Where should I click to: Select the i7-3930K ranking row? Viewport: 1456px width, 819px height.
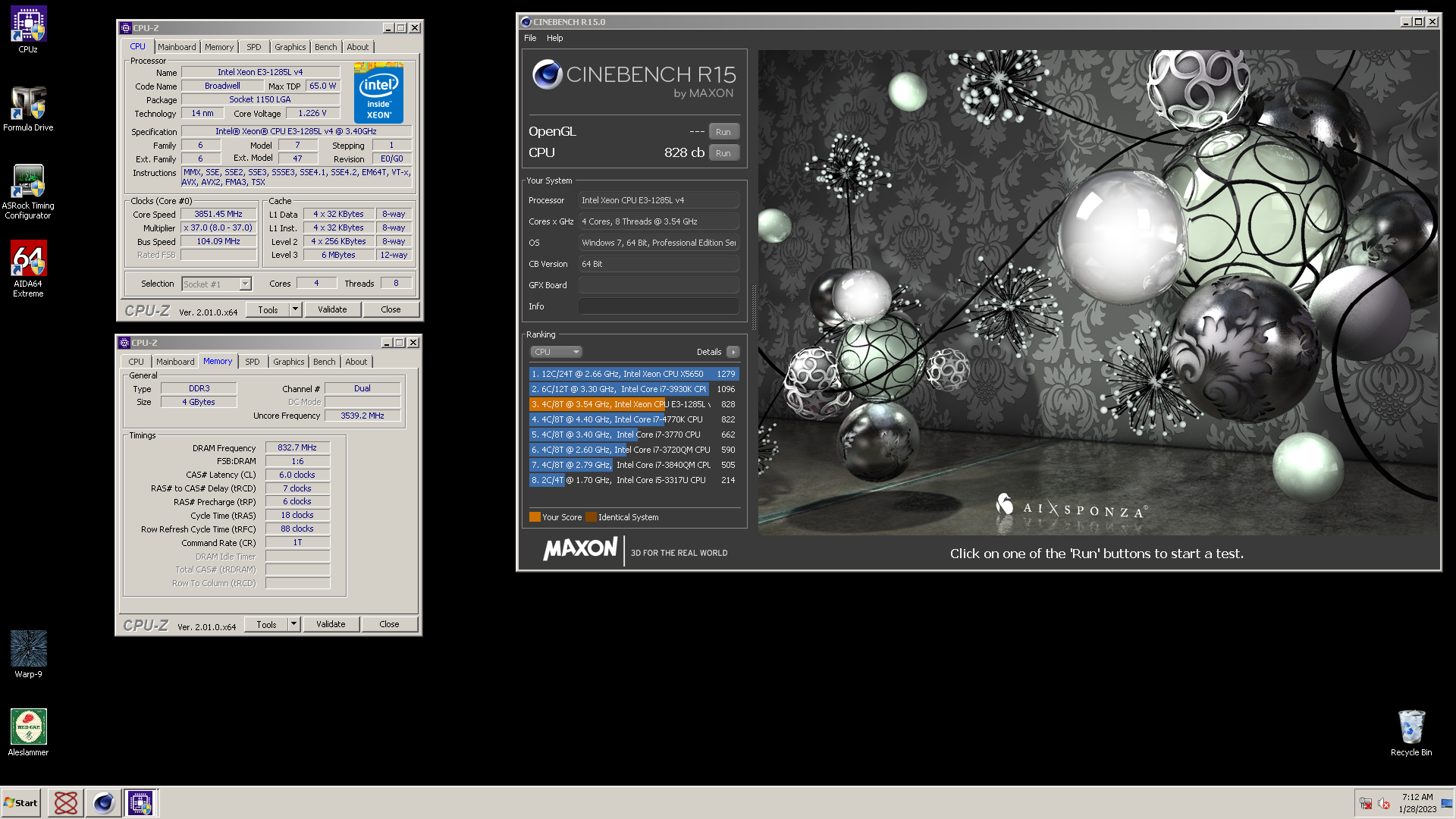coord(634,389)
